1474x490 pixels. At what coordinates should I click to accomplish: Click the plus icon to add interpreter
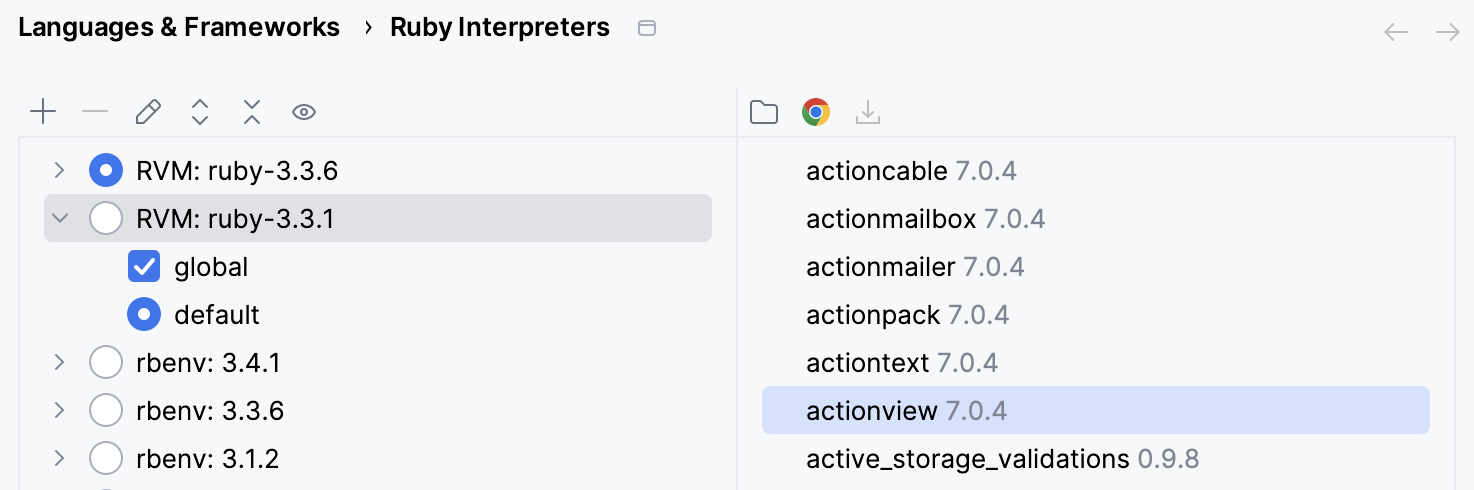click(x=43, y=112)
